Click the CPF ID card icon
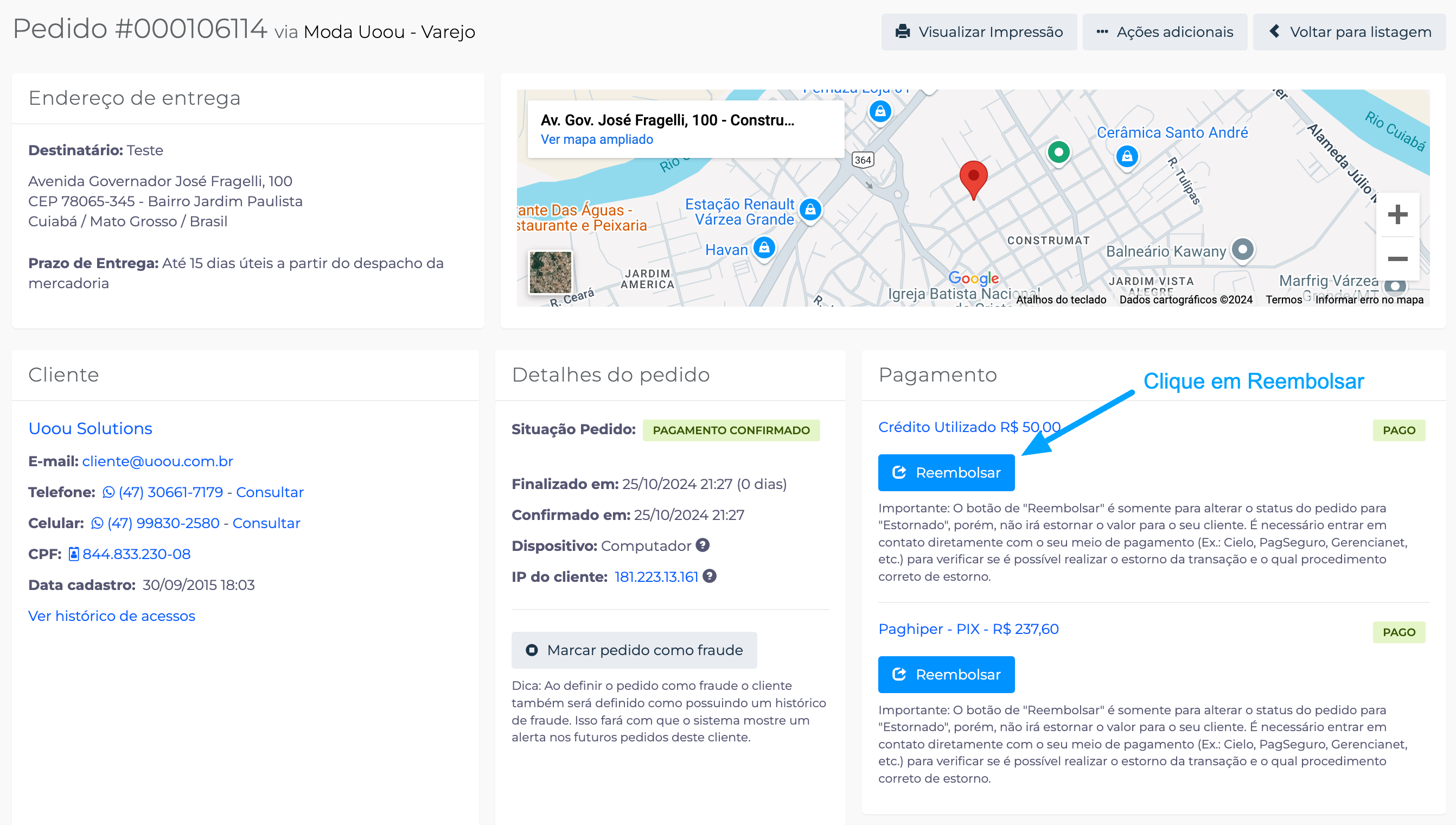 pos(74,554)
